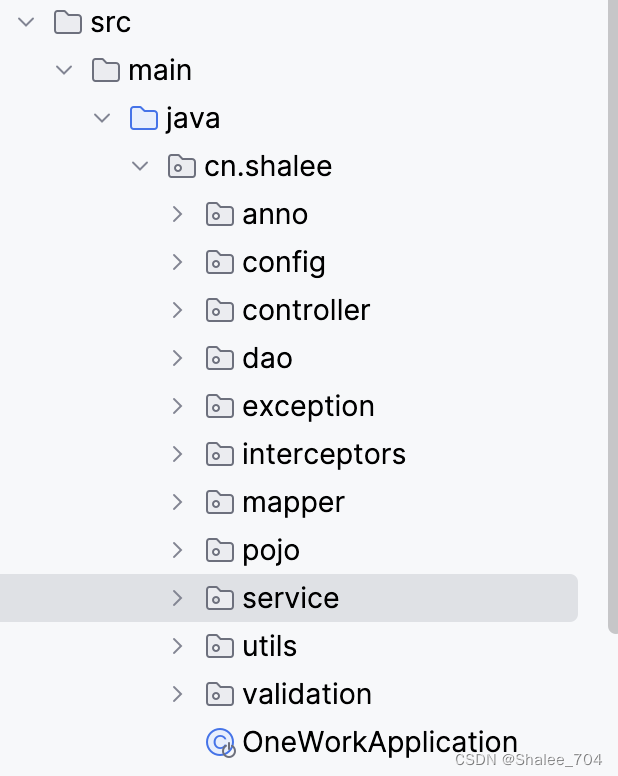This screenshot has width=618, height=776.
Task: Select the dao package label
Action: pos(267,358)
